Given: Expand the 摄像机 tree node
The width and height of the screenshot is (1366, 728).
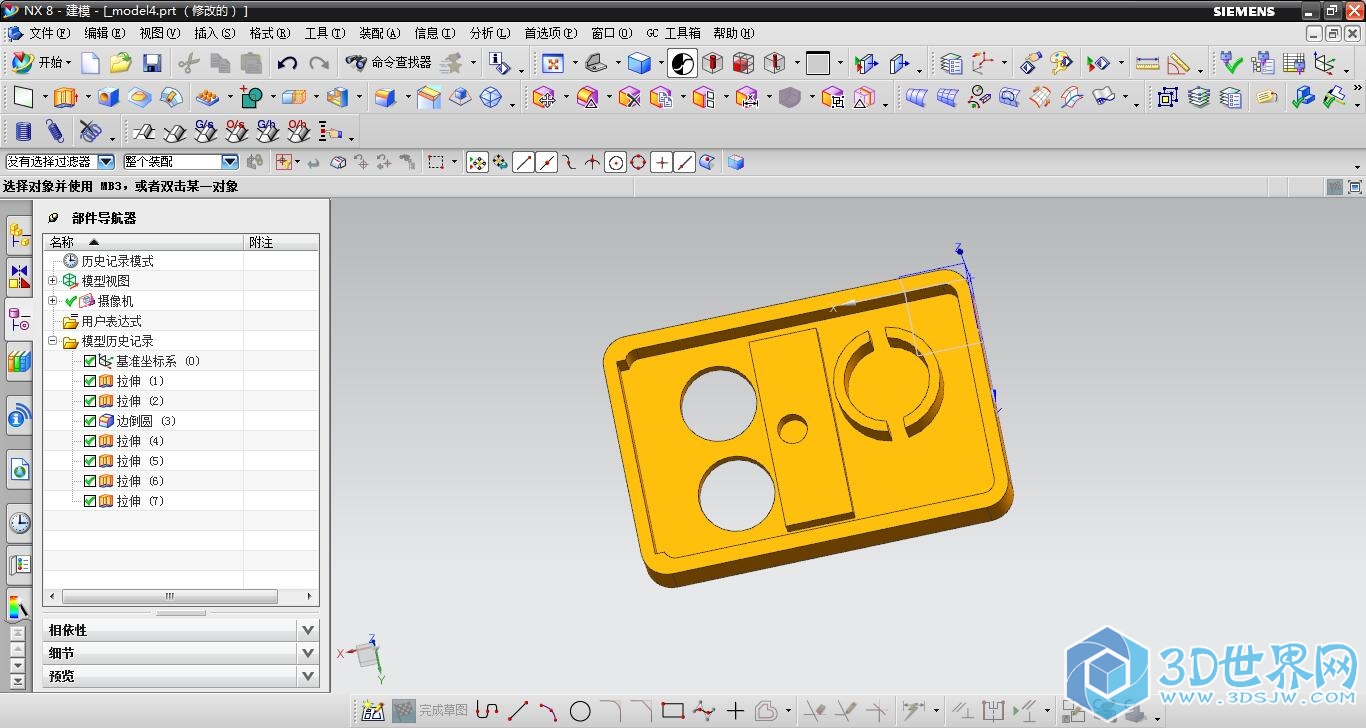Looking at the screenshot, I should 53,301.
